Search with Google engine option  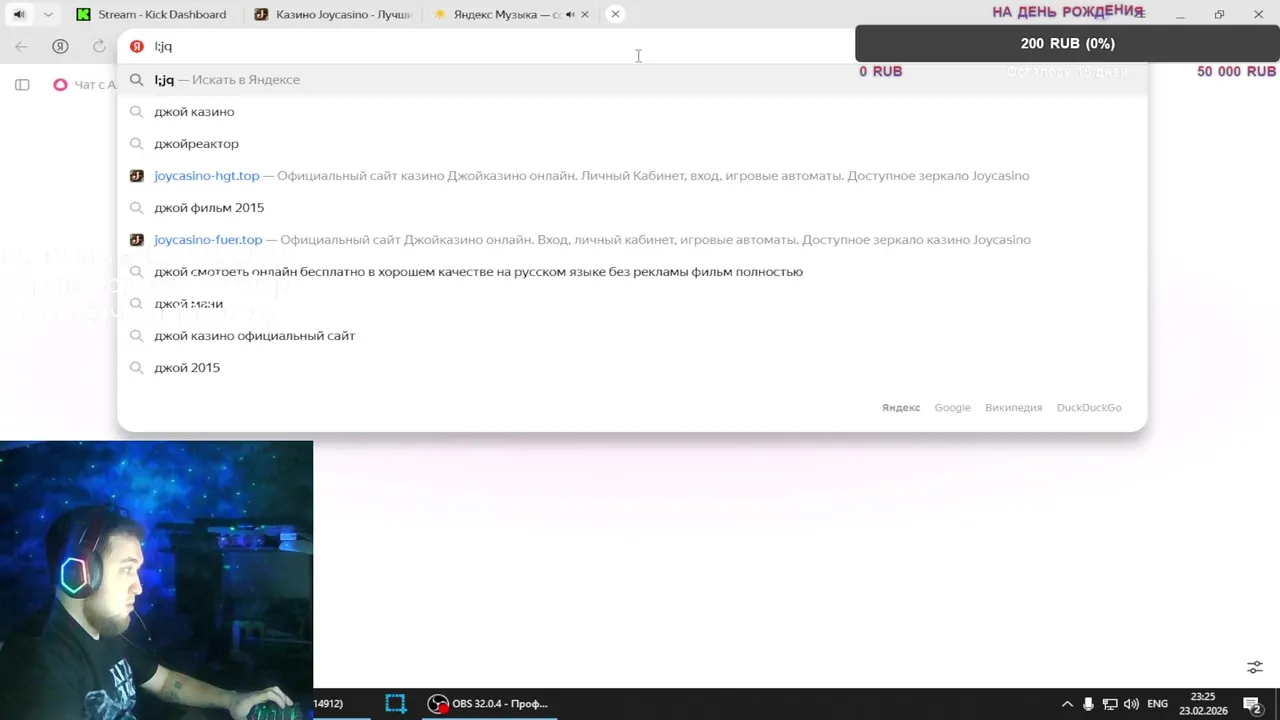click(x=952, y=407)
